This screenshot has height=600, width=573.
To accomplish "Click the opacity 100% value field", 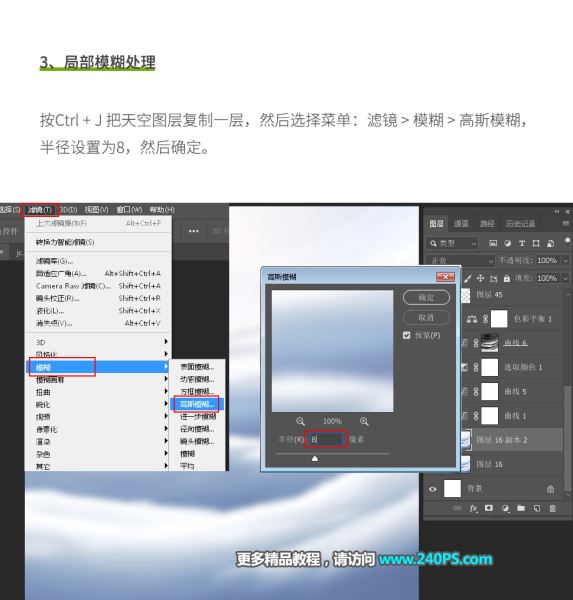I will coord(547,261).
